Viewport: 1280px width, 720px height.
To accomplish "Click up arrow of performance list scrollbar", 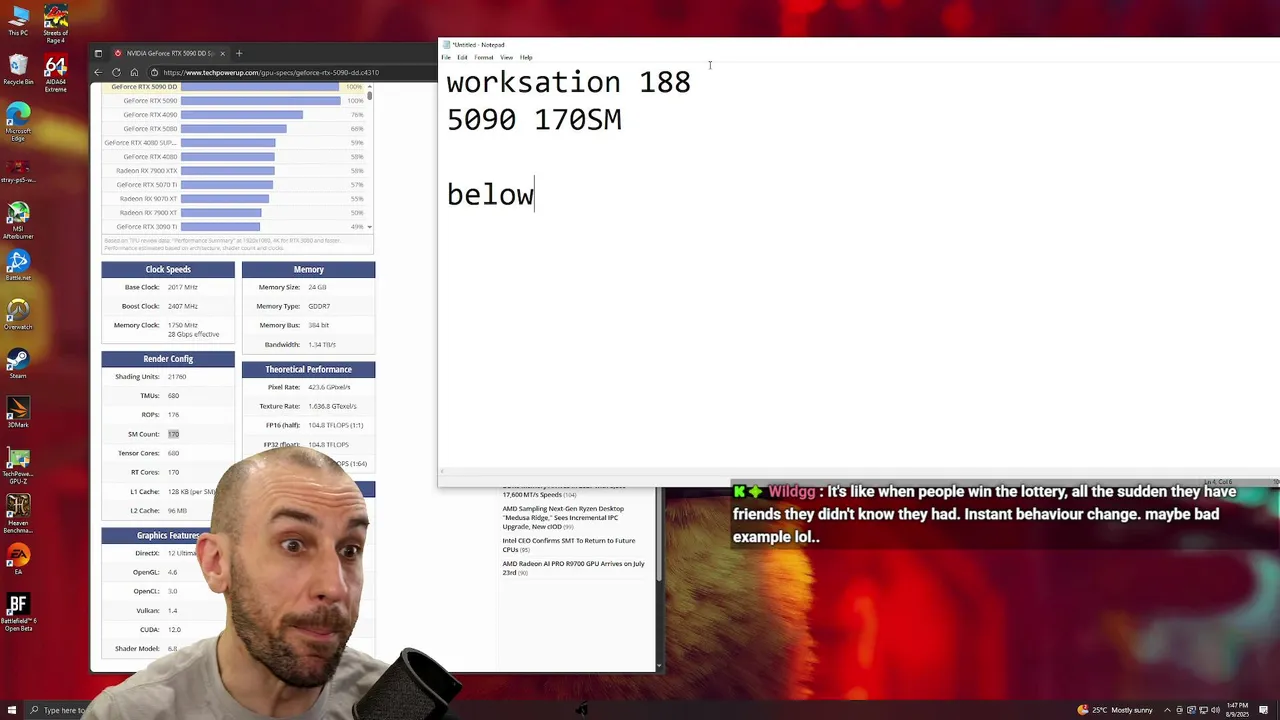I will coord(369,87).
